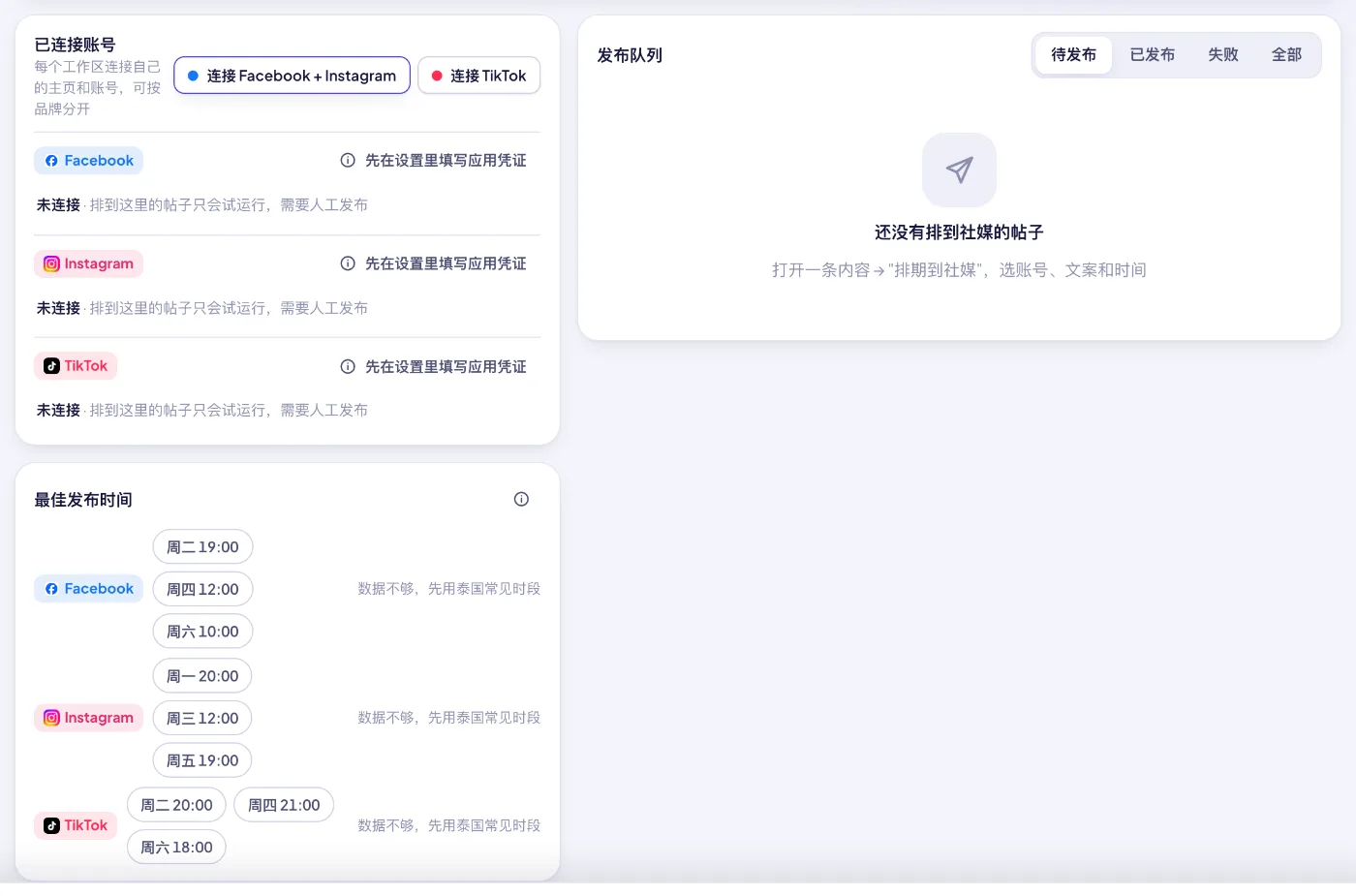
Task: Switch to the 待发布 tab
Action: click(1073, 55)
